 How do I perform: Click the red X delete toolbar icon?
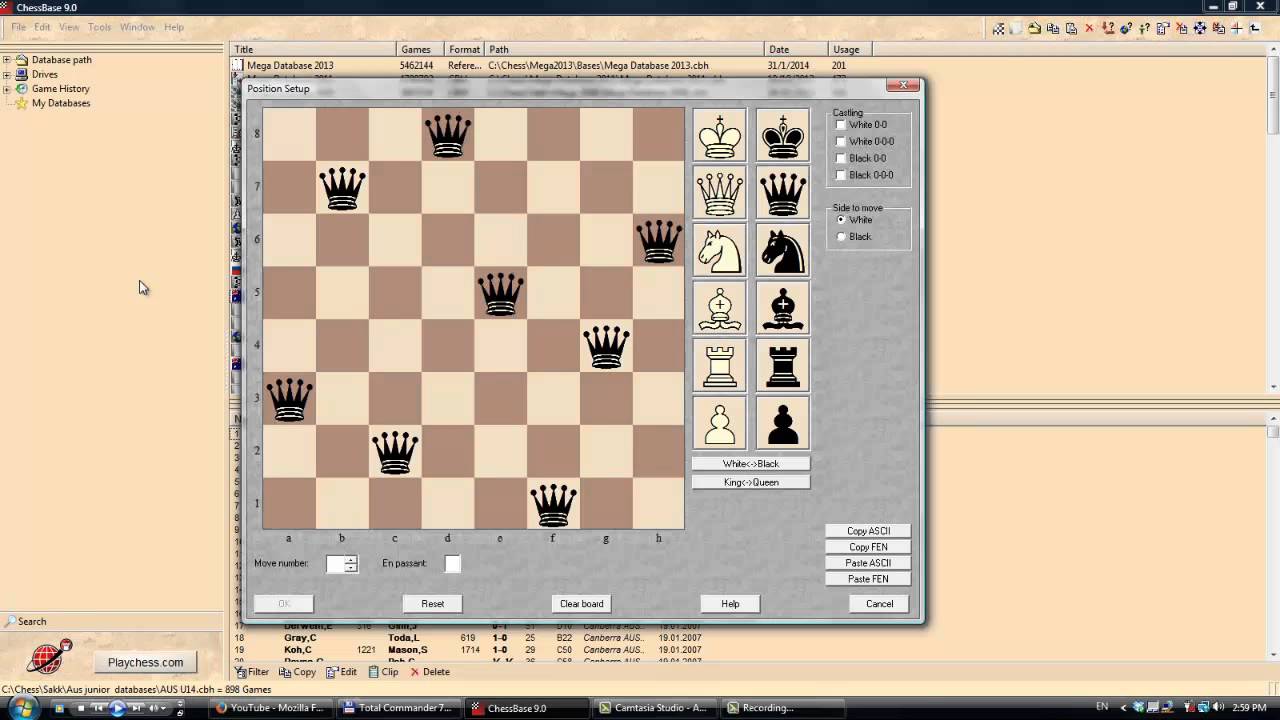1089,28
